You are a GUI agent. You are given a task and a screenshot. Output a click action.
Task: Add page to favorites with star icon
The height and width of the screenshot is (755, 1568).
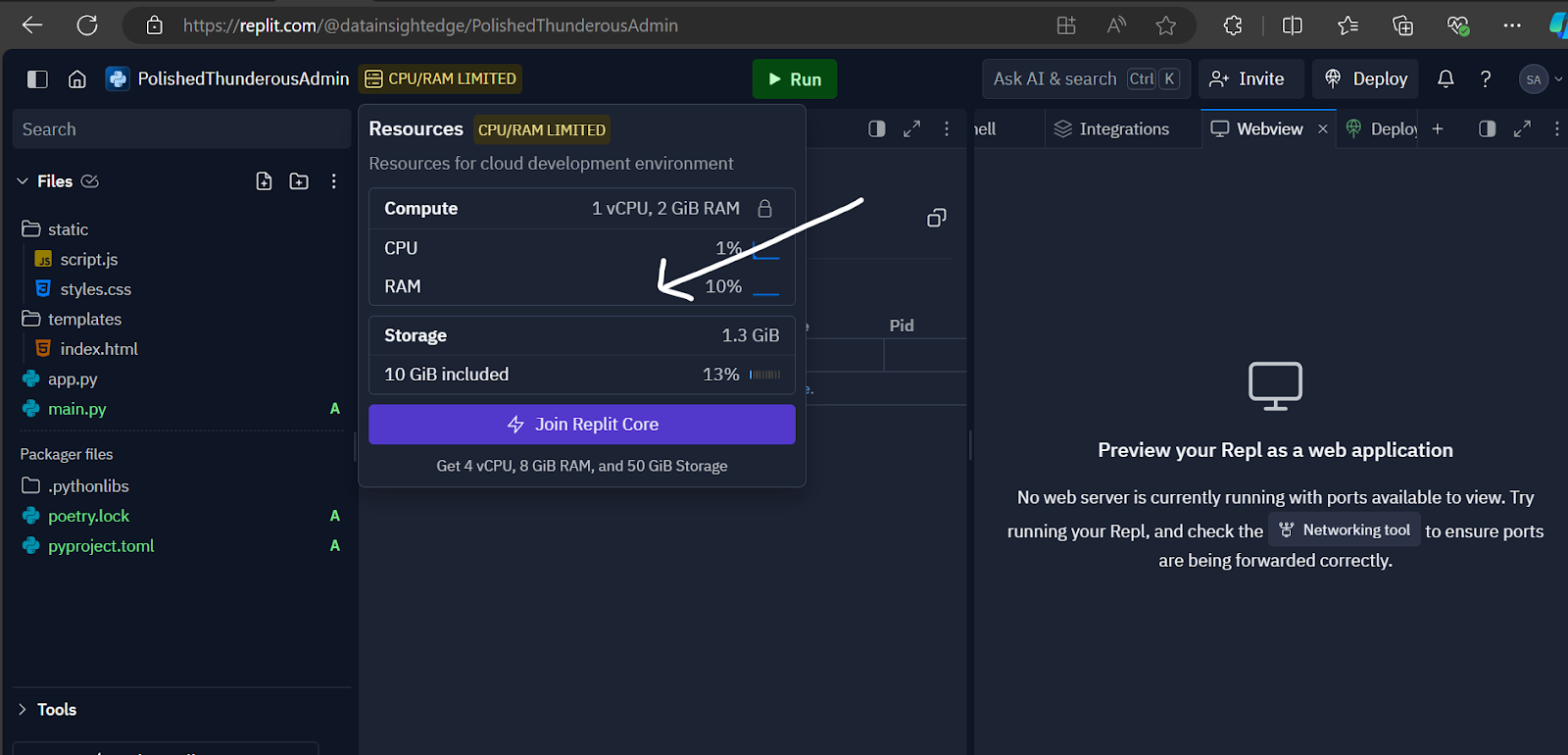pos(1165,25)
